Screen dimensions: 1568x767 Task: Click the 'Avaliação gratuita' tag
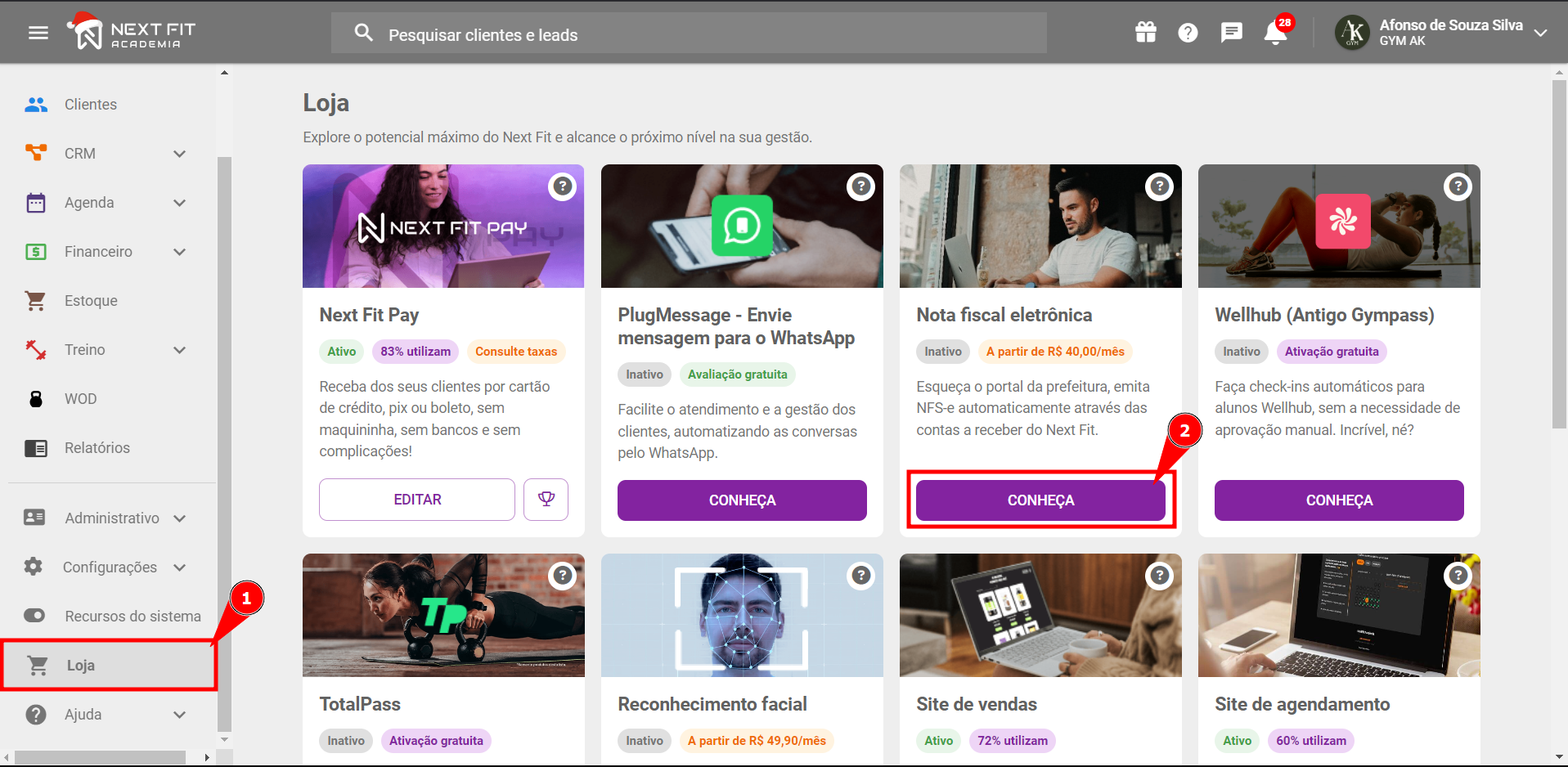tap(737, 375)
